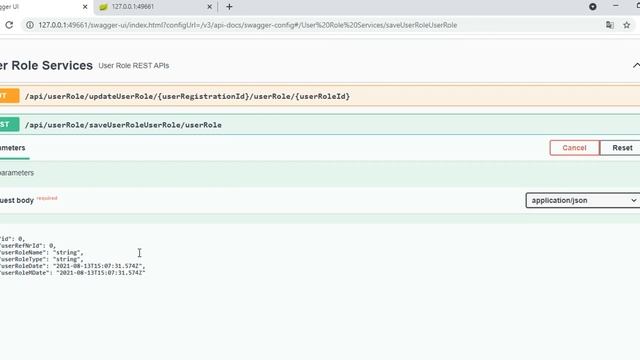This screenshot has width=640, height=360.
Task: Click the userRoleName "string" value
Action: click(67, 253)
